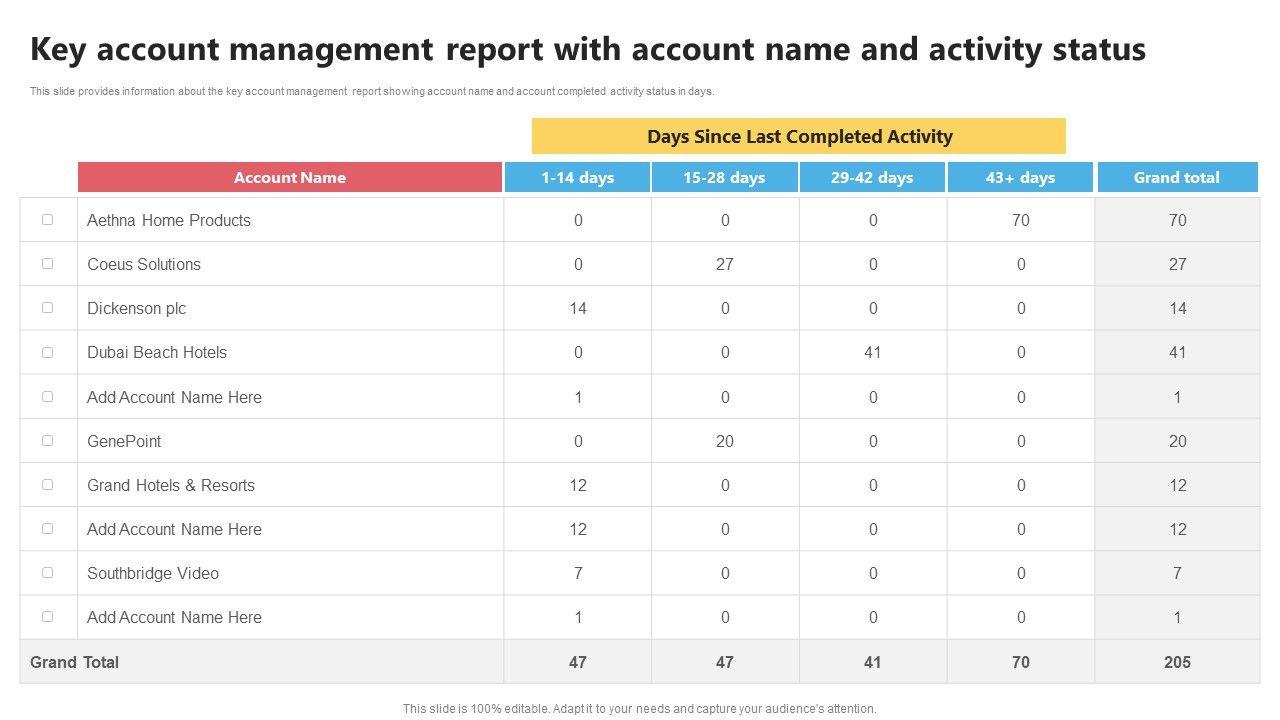The width and height of the screenshot is (1280, 720).
Task: Select the 205 grand total cell
Action: coord(1177,662)
